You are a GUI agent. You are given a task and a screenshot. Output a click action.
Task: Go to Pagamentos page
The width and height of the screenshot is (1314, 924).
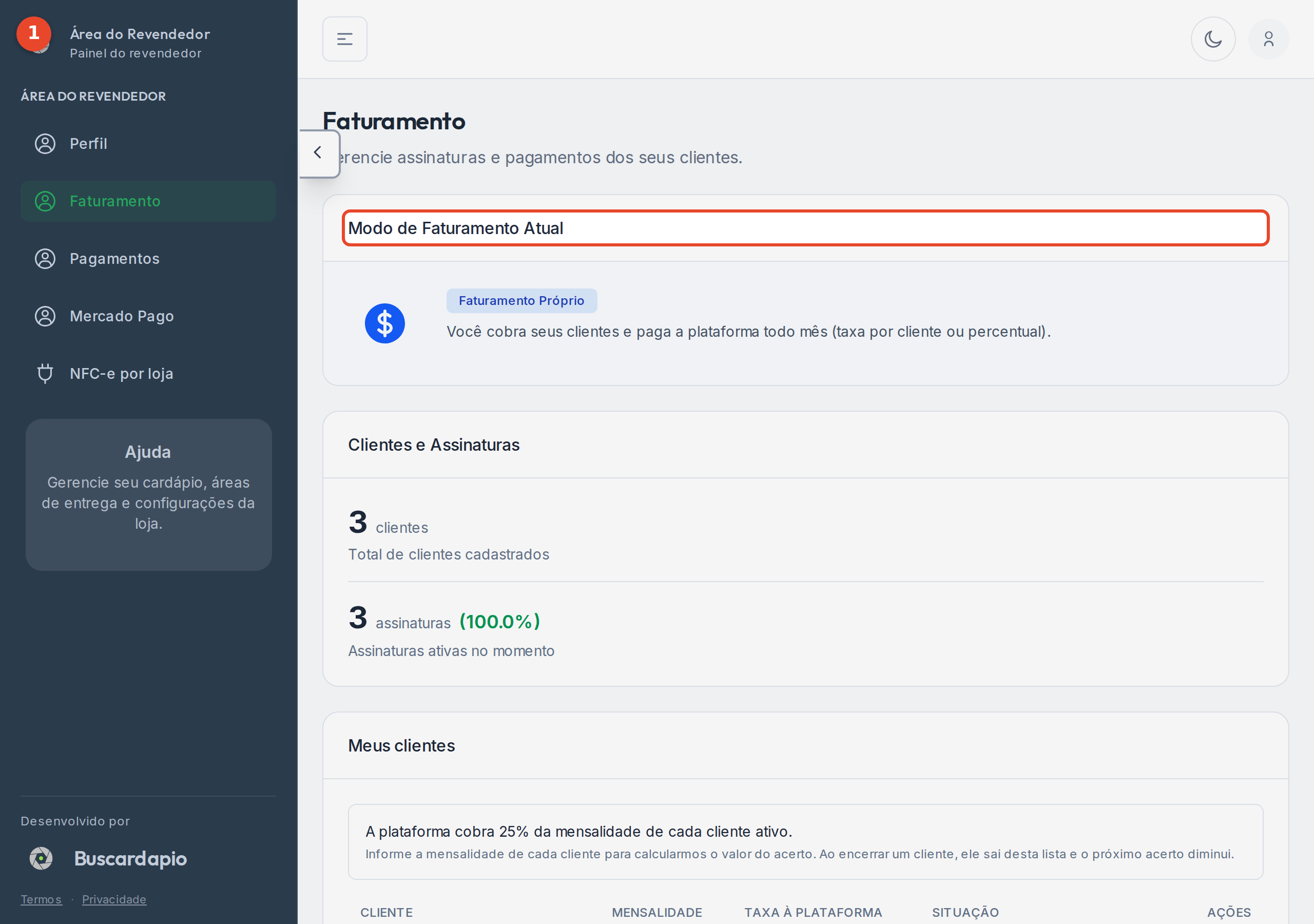click(148, 259)
